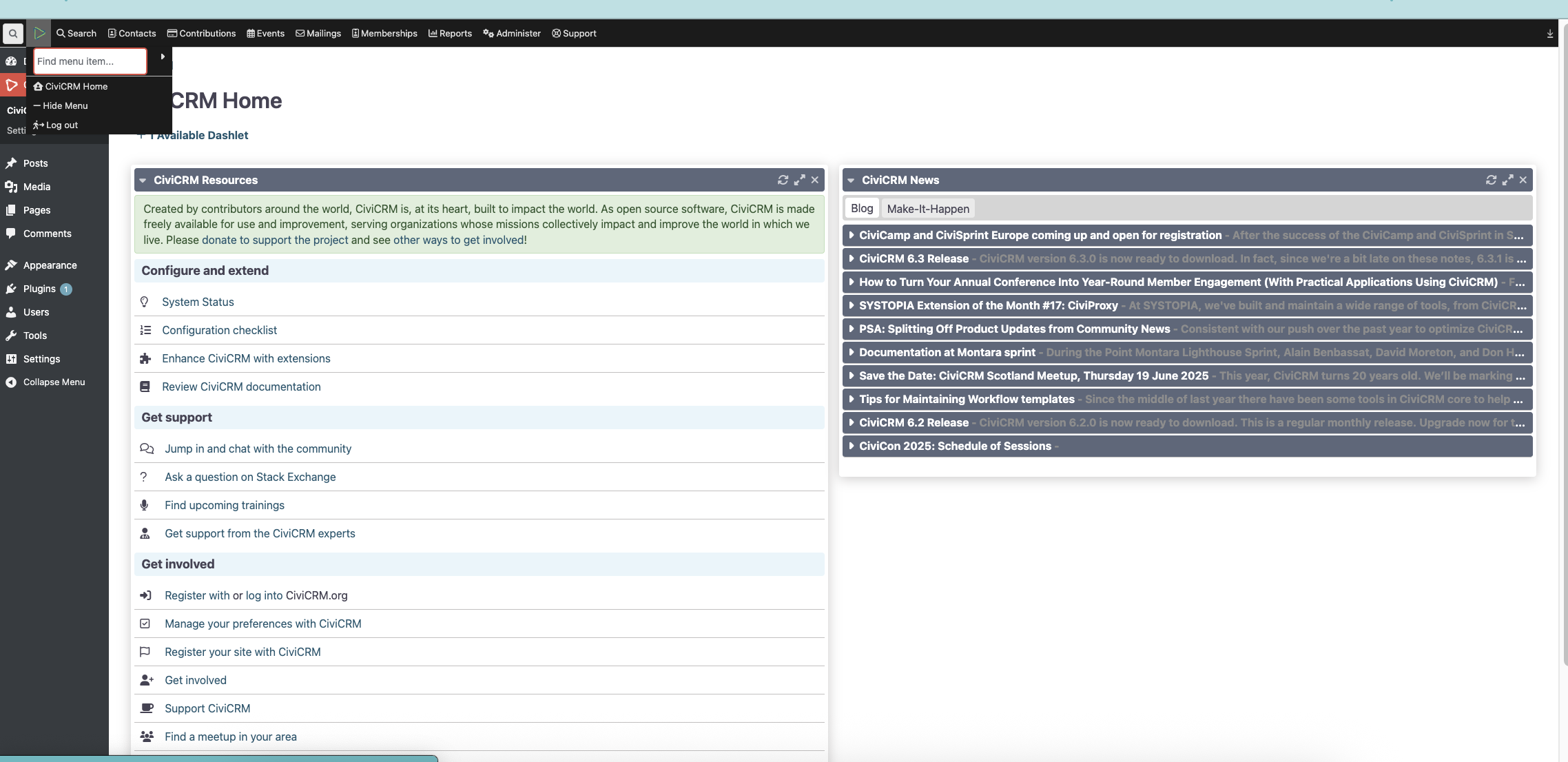Open the Contacts menu
The image size is (1568, 762).
tap(132, 33)
